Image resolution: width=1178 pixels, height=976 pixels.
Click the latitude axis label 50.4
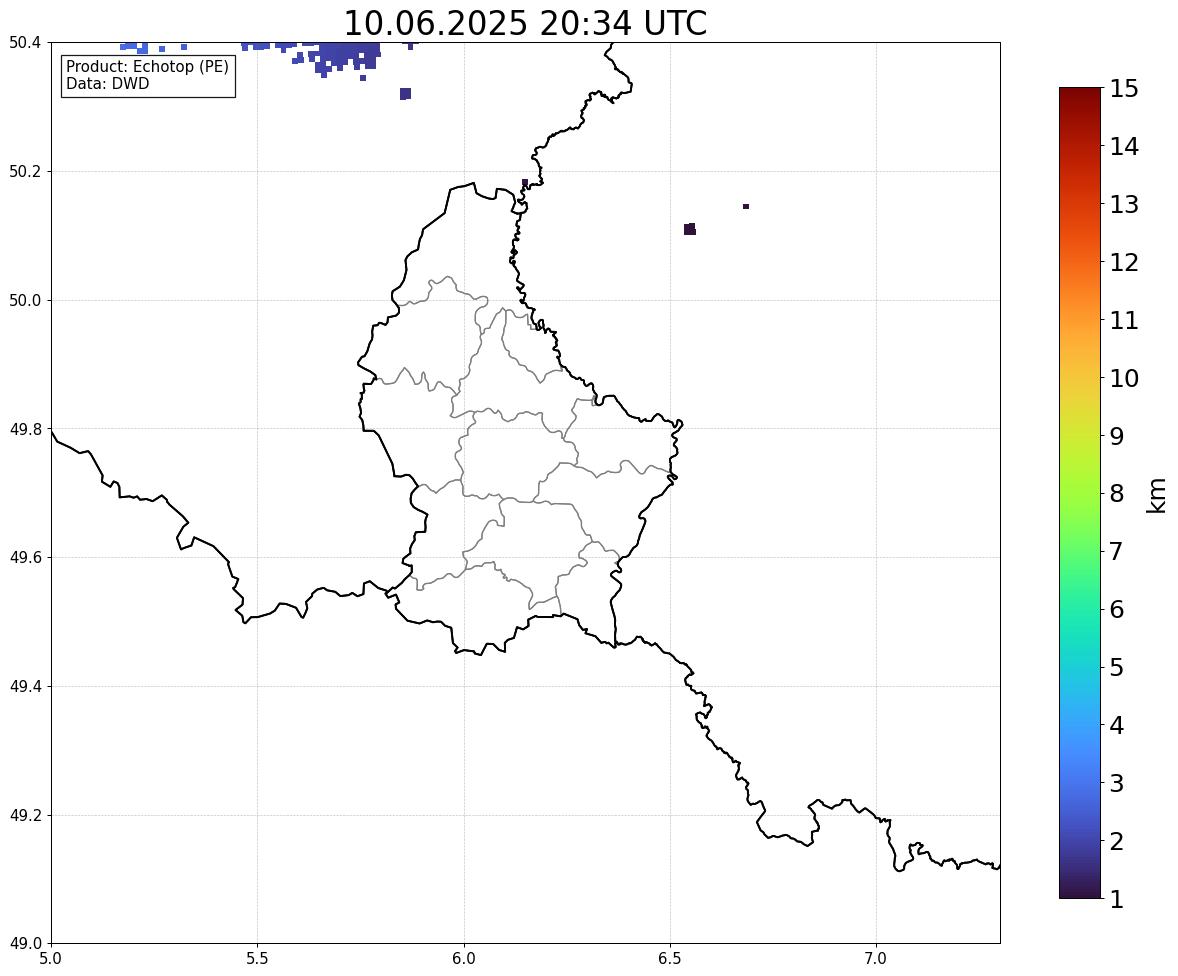(25, 43)
